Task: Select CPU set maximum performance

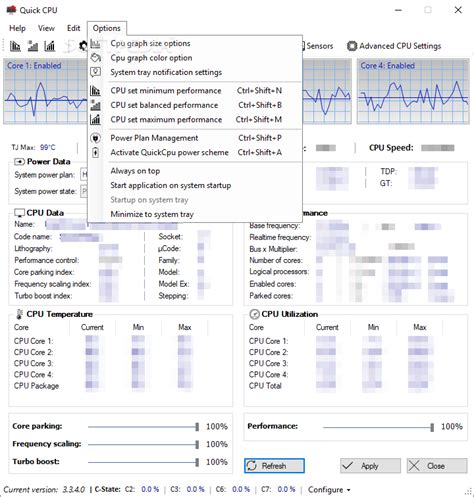Action: (195, 119)
